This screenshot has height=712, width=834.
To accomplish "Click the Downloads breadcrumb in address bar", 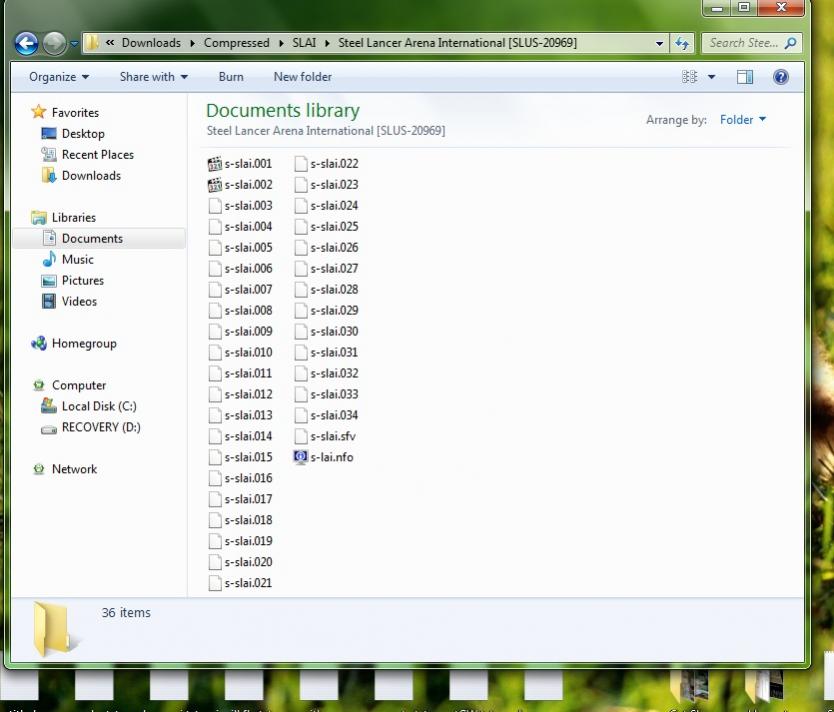I will [151, 43].
